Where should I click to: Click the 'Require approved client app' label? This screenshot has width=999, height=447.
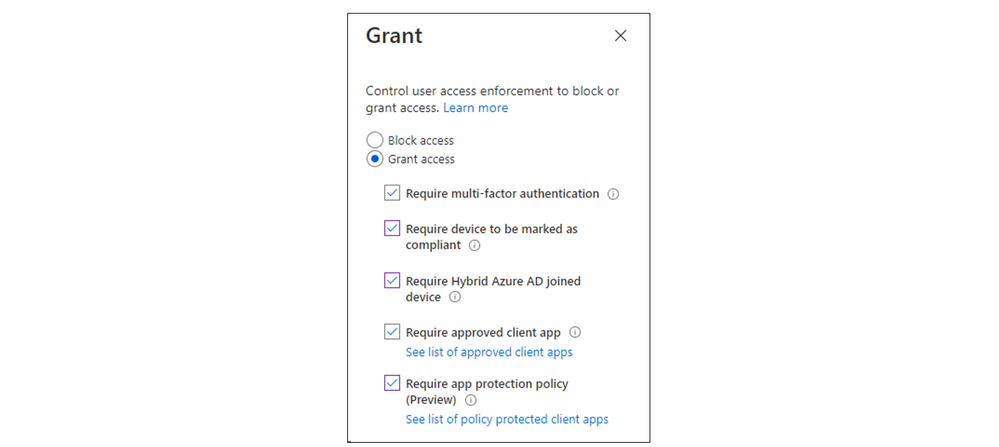point(483,332)
